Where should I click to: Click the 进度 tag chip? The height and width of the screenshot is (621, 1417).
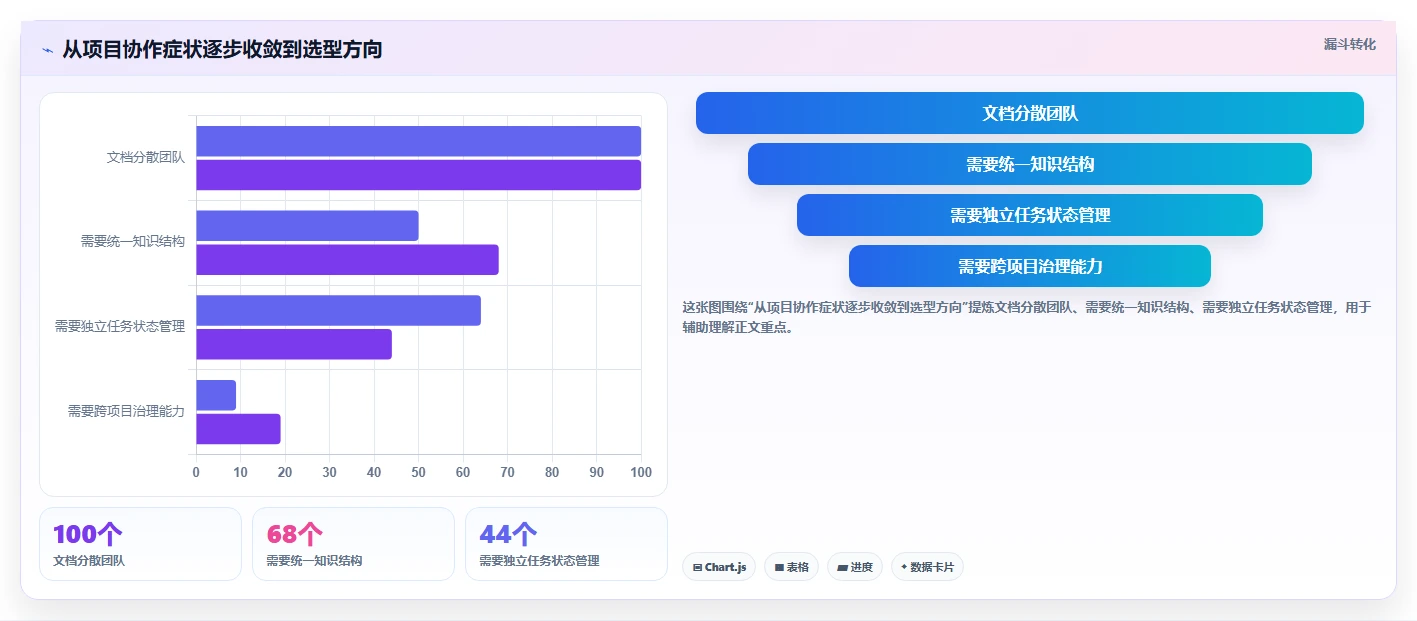click(855, 567)
